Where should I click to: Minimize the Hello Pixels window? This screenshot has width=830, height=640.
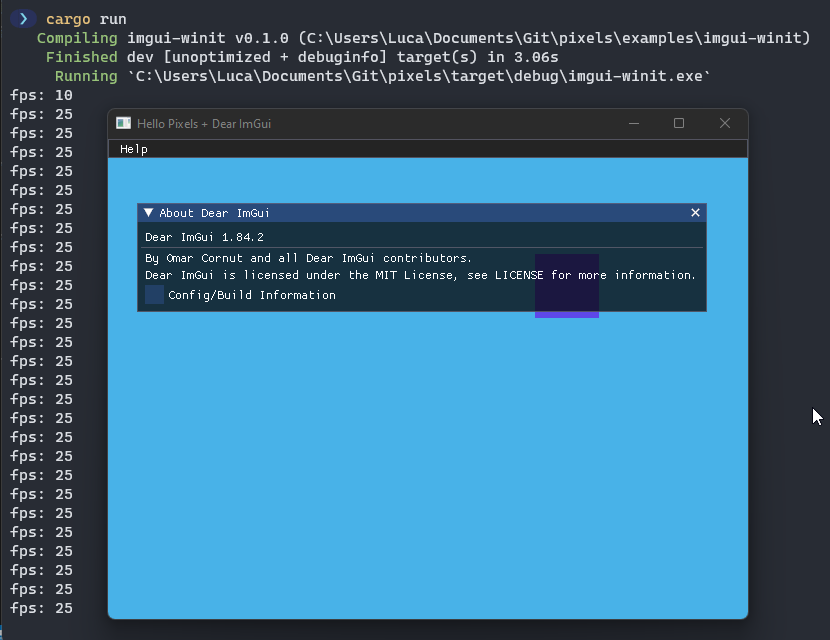(634, 122)
